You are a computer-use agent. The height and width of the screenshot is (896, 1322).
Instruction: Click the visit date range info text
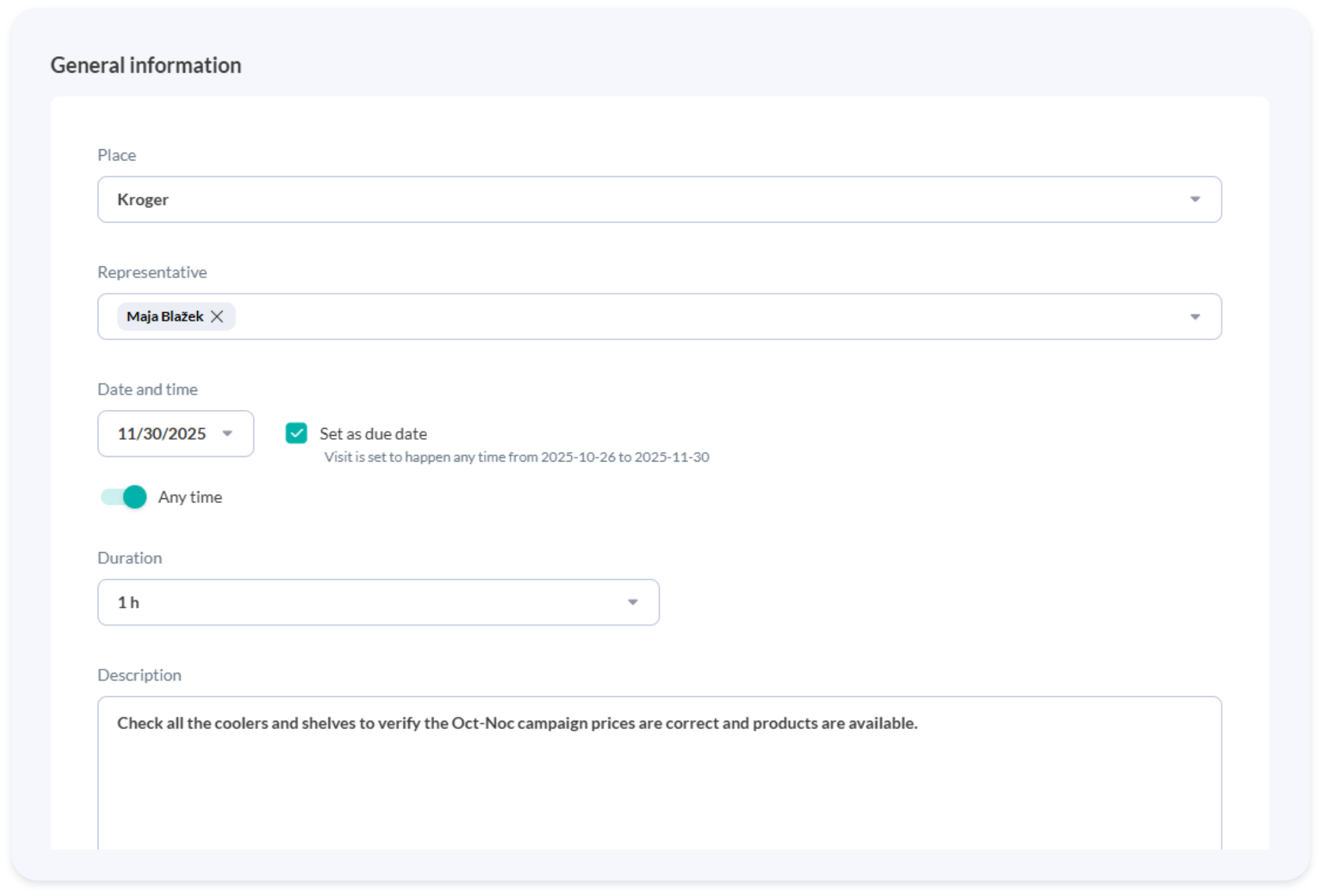tap(516, 457)
